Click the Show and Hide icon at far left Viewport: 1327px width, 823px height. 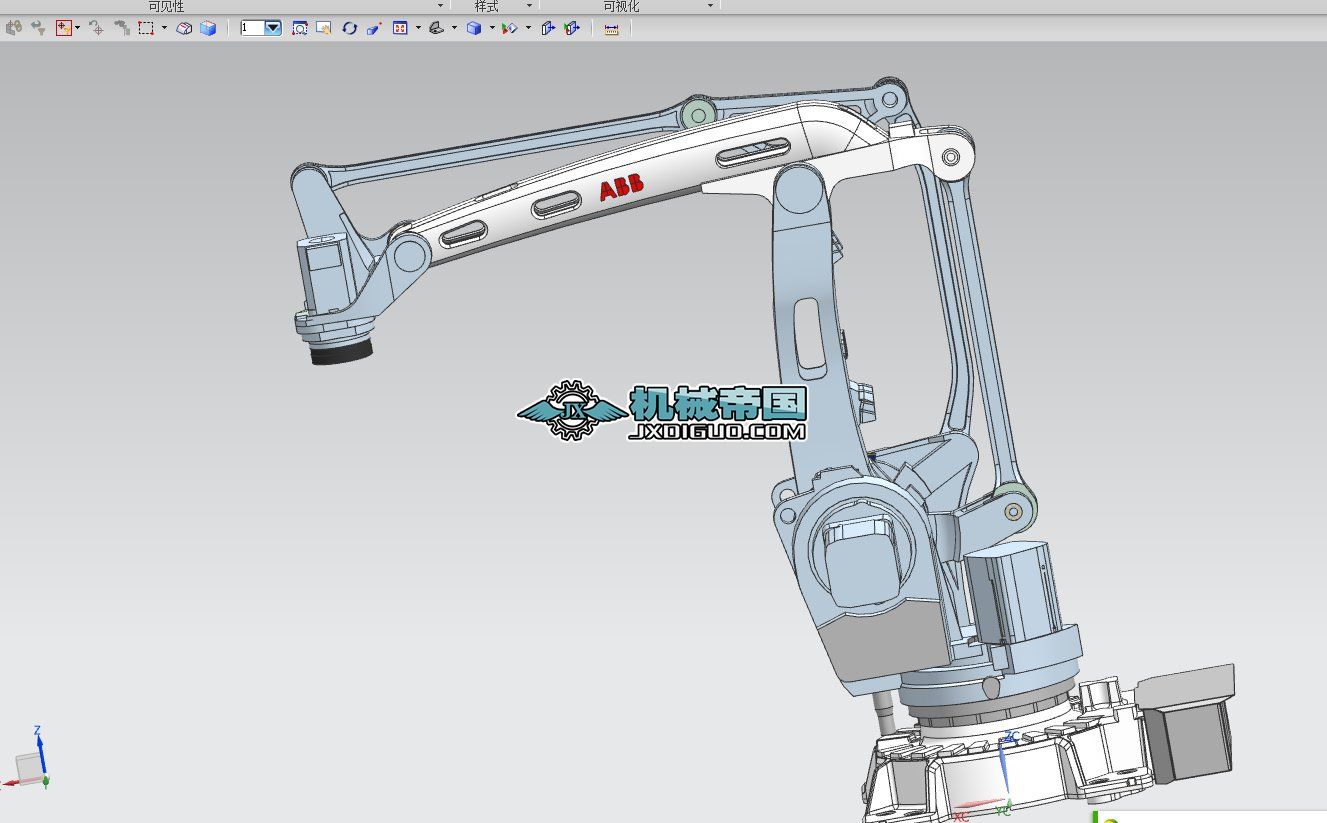(15, 28)
